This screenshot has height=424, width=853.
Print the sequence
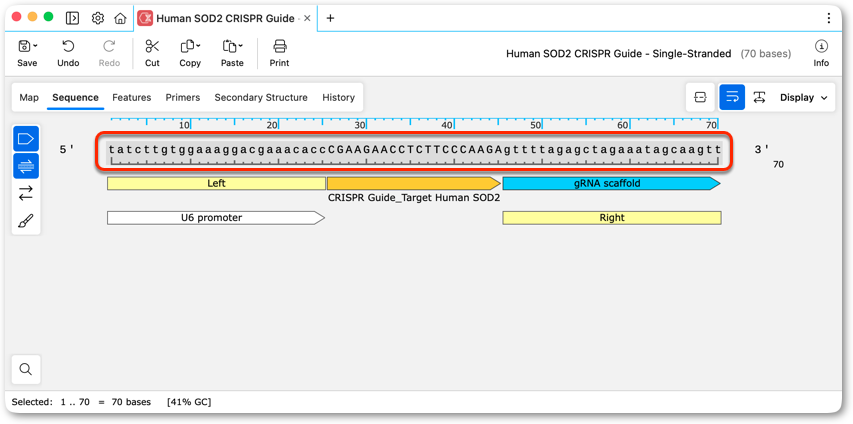[x=280, y=53]
